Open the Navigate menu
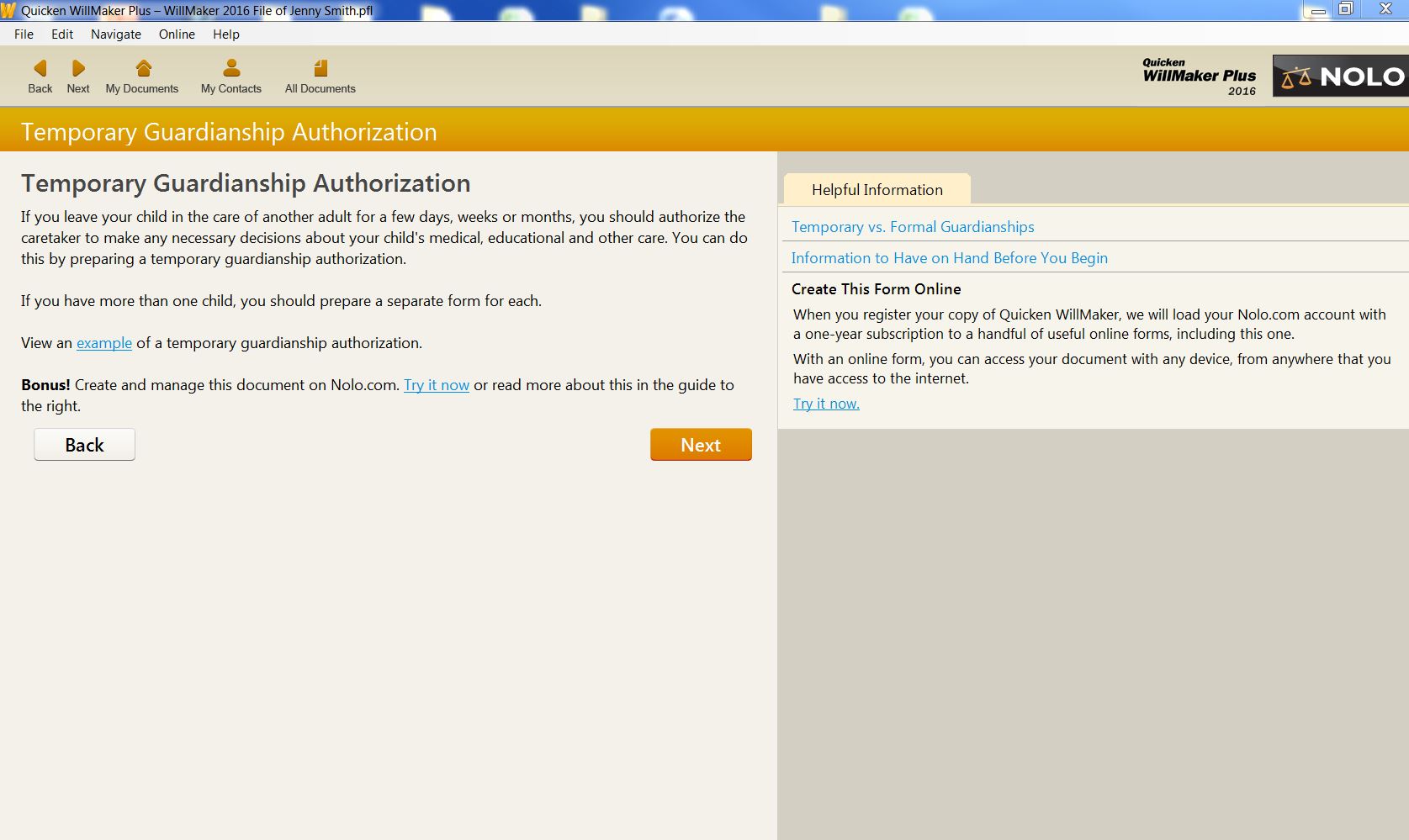 (115, 34)
